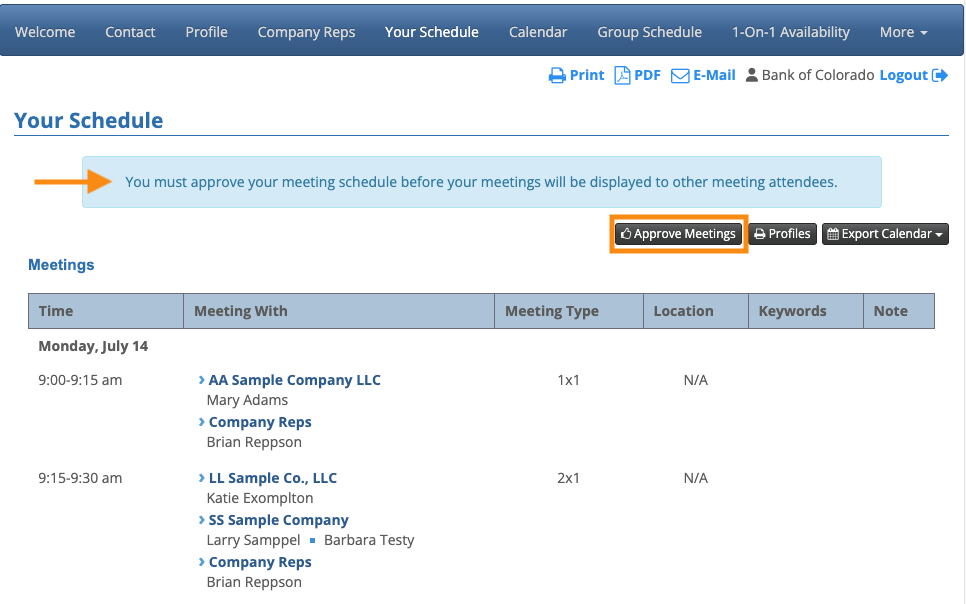
Task: Click the Bank of Colorado user icon
Action: [x=752, y=76]
